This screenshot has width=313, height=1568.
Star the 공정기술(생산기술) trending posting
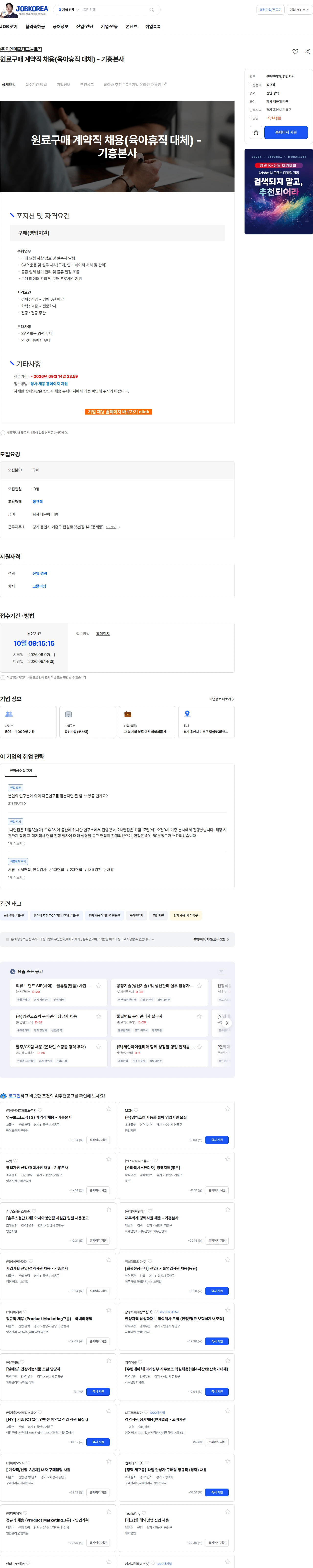click(x=199, y=986)
